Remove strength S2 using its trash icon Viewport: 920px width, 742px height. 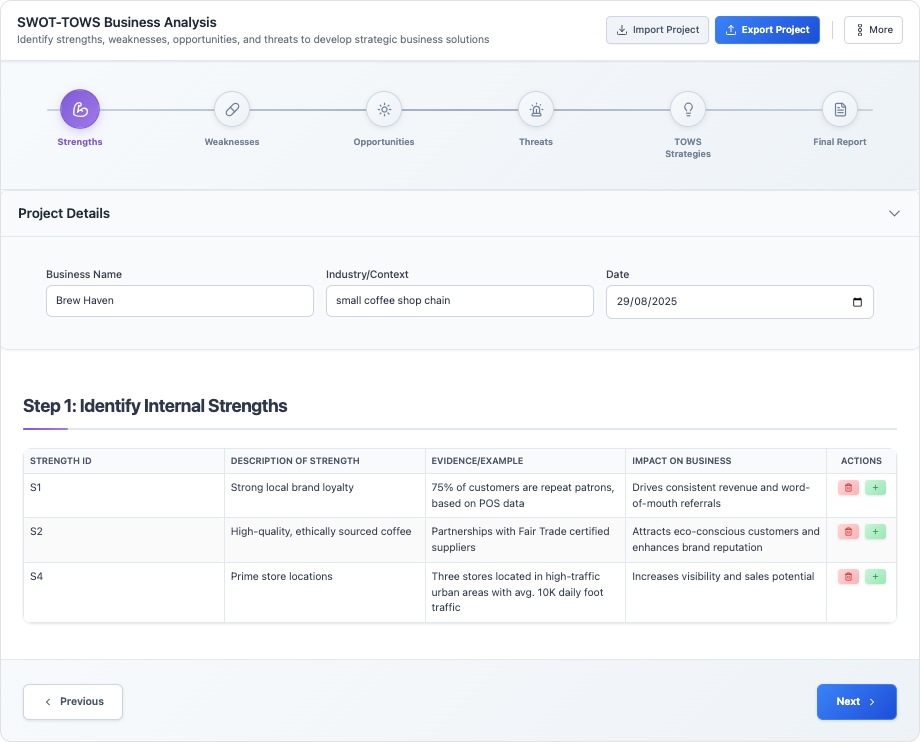click(x=848, y=532)
